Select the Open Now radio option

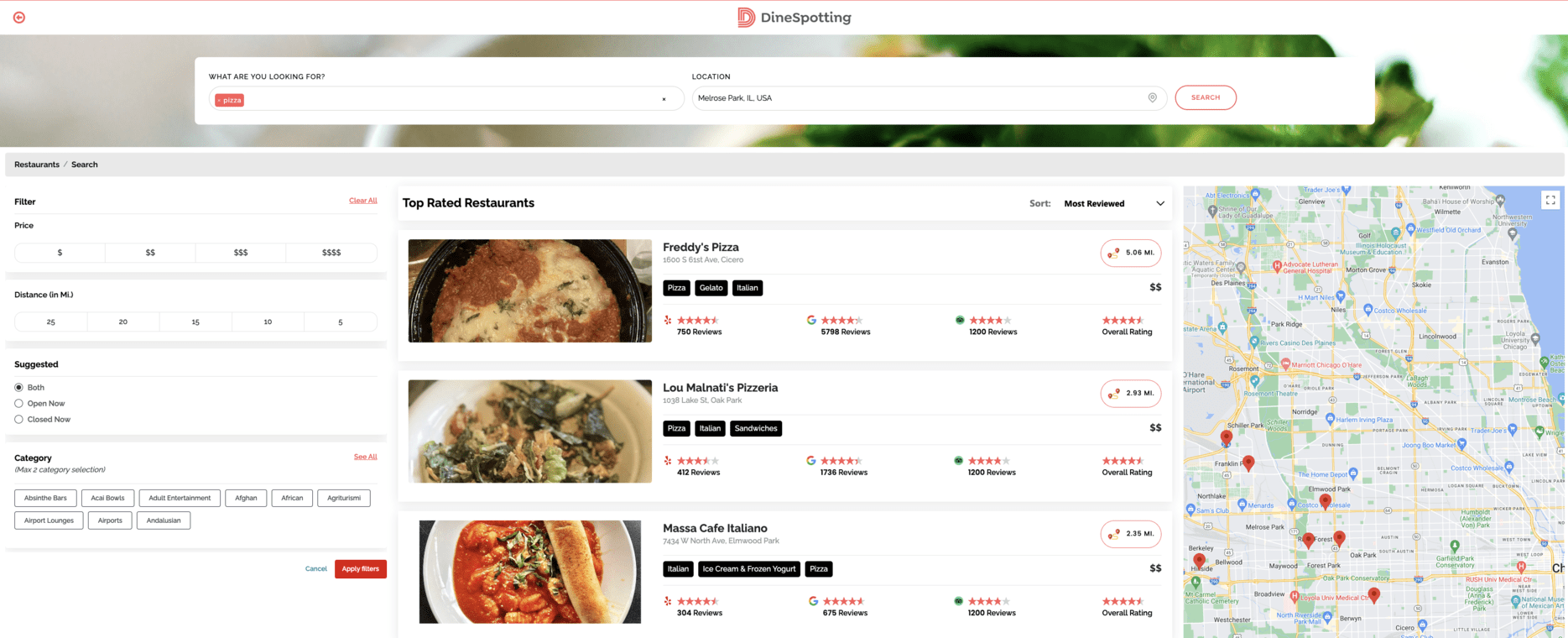[x=18, y=404]
